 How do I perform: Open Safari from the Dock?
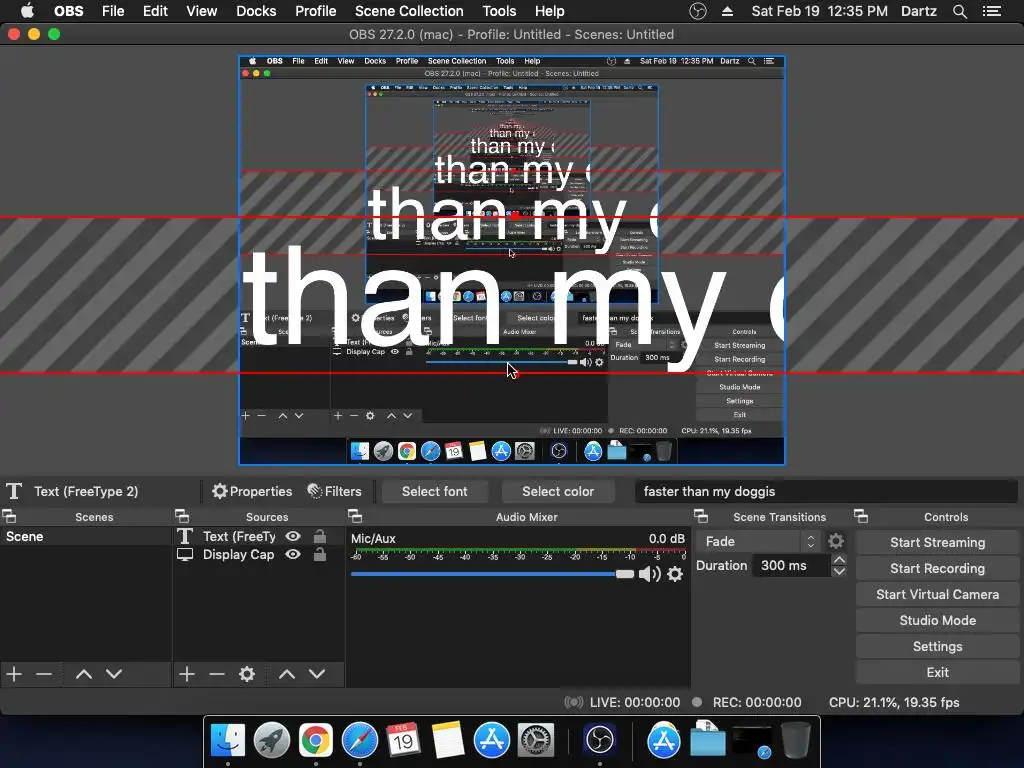point(360,740)
